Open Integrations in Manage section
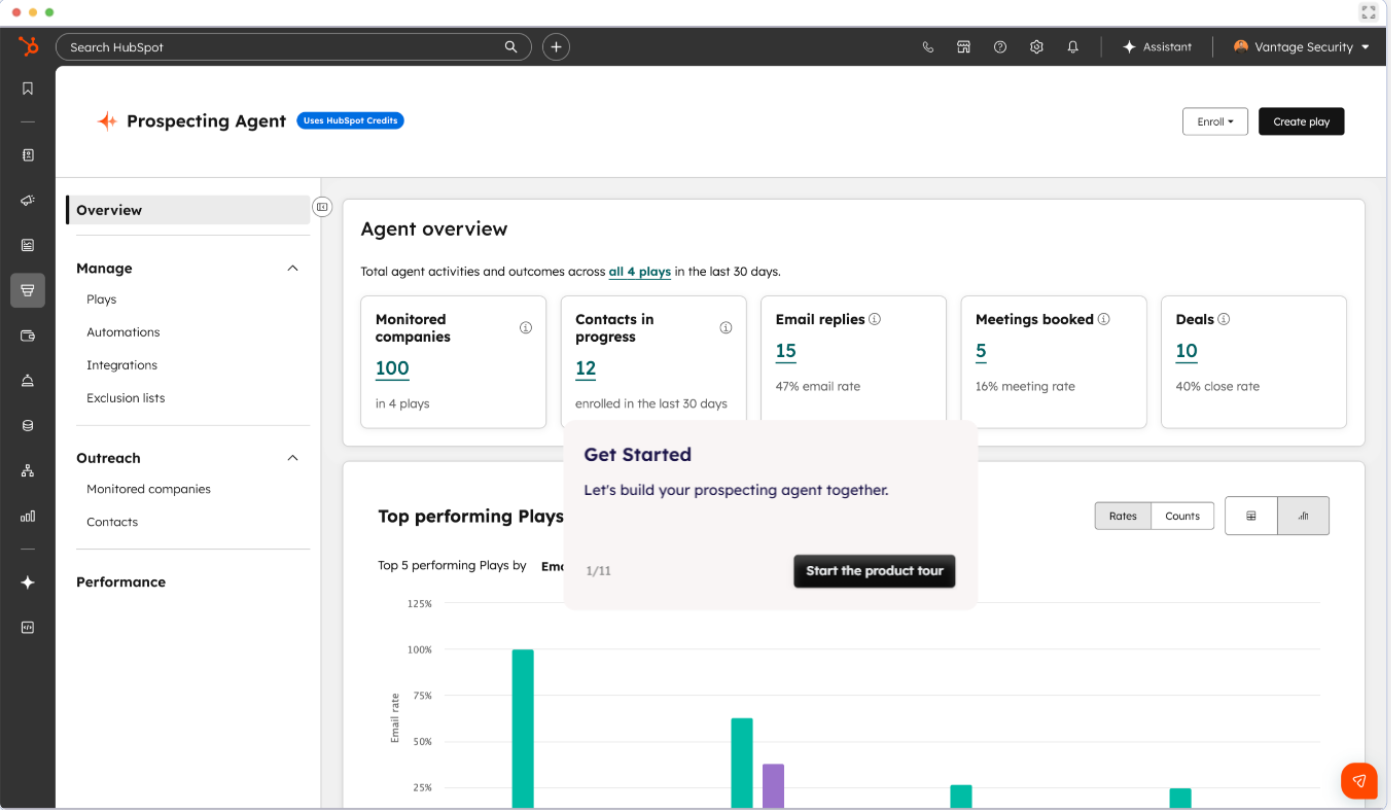Viewport: 1391px width, 810px height. [122, 365]
